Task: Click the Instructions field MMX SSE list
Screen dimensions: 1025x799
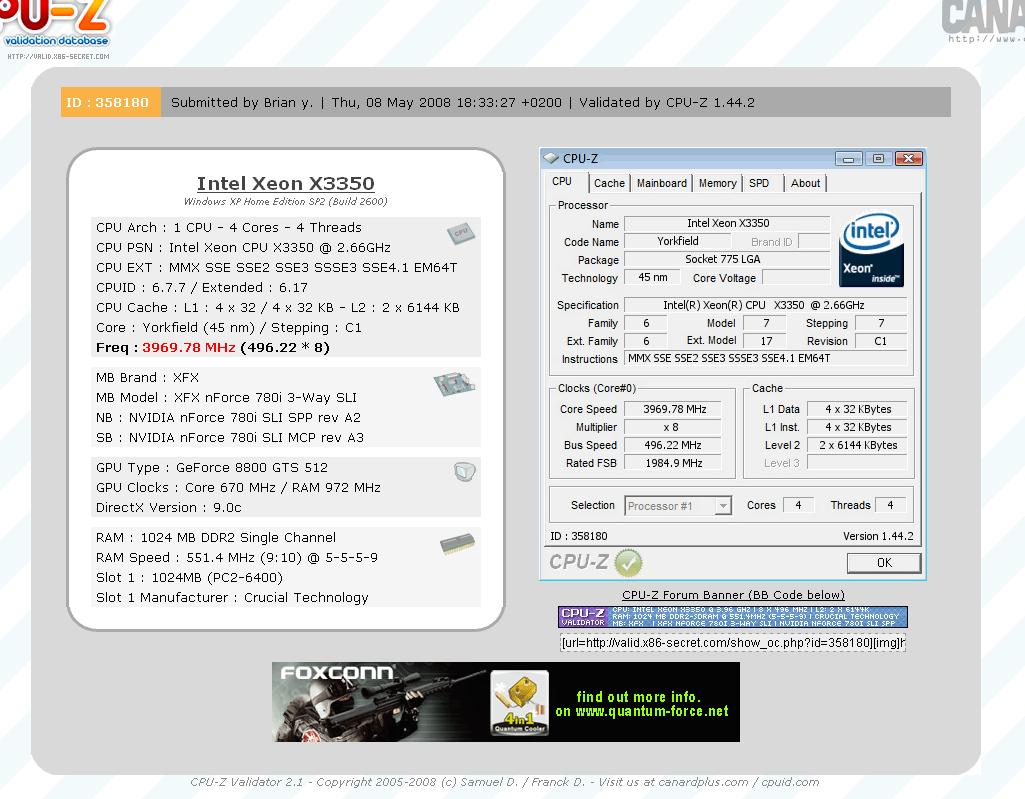Action: (x=765, y=358)
